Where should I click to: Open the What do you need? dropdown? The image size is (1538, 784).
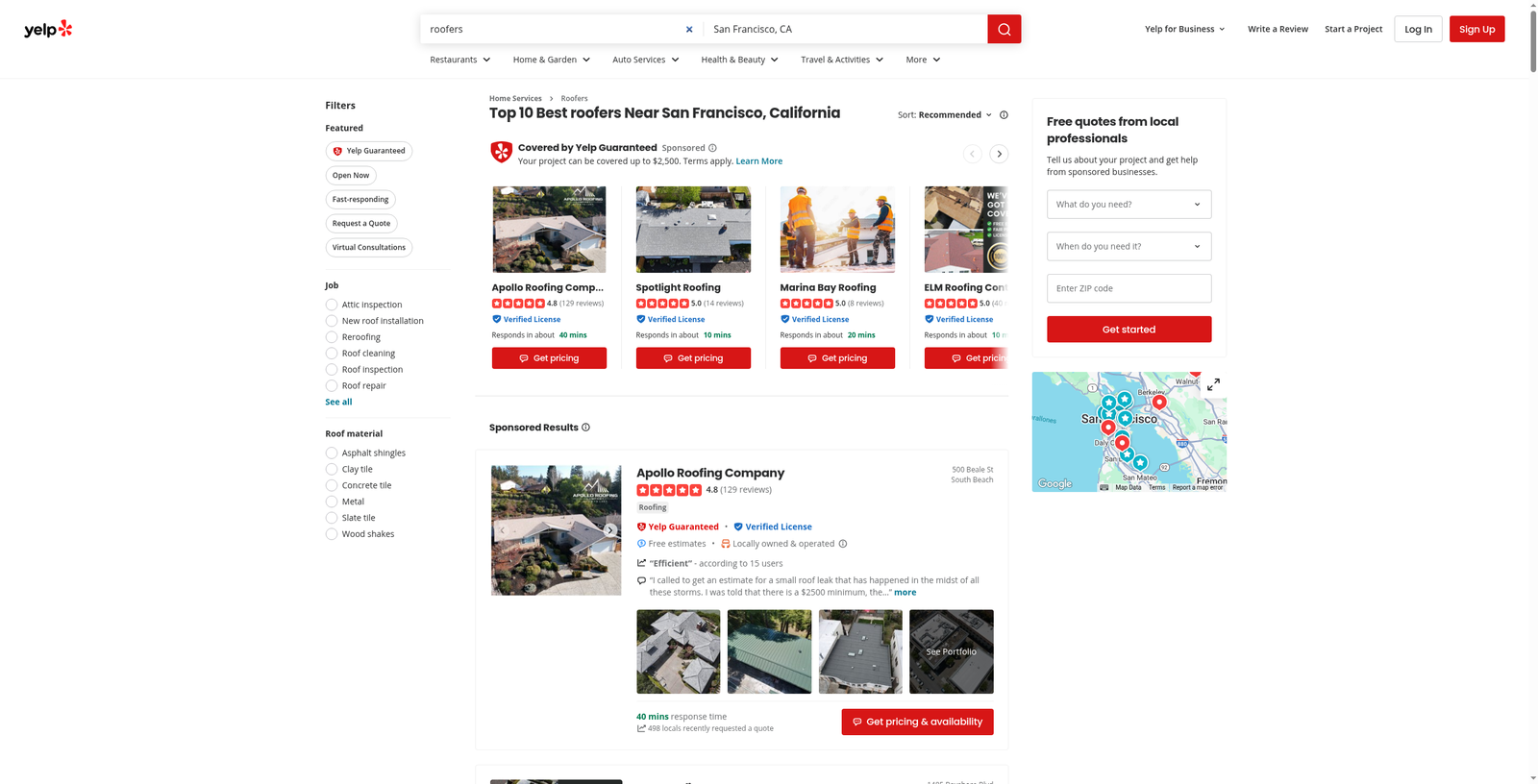tap(1129, 204)
